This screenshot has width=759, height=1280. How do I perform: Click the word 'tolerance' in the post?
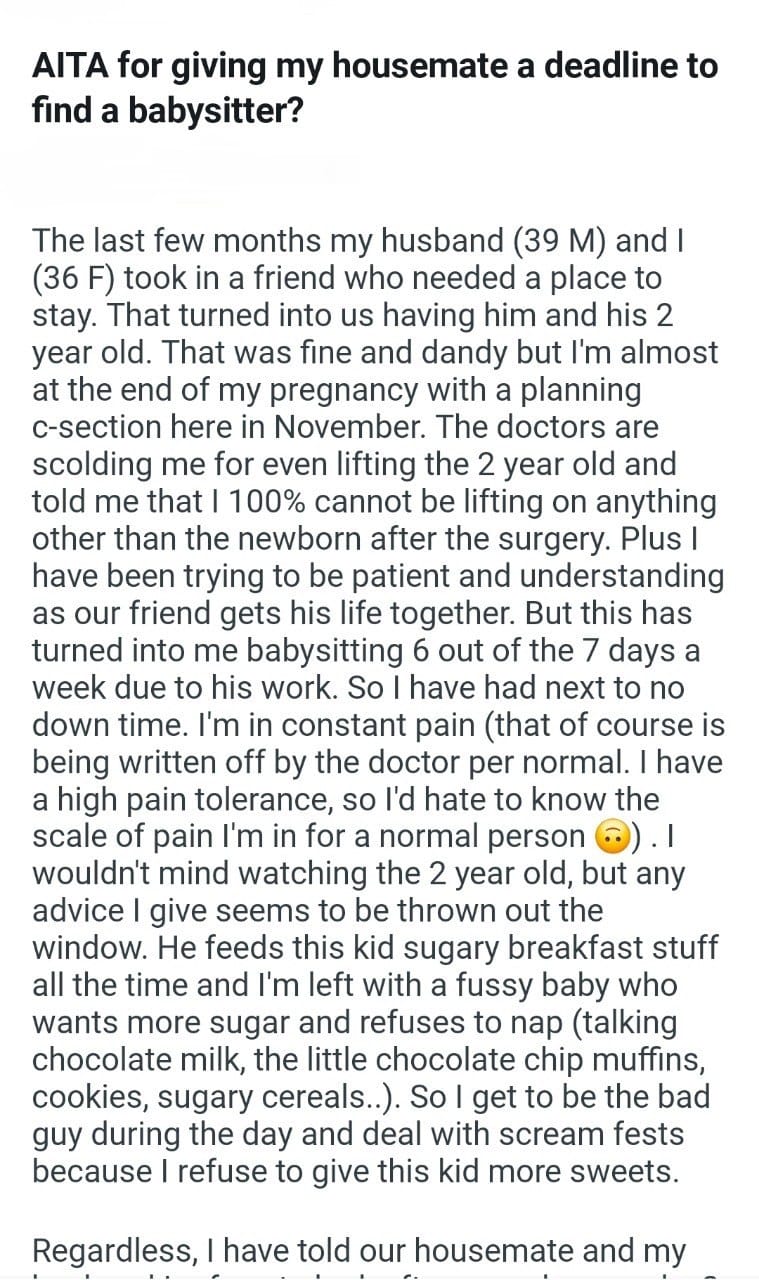point(282,798)
